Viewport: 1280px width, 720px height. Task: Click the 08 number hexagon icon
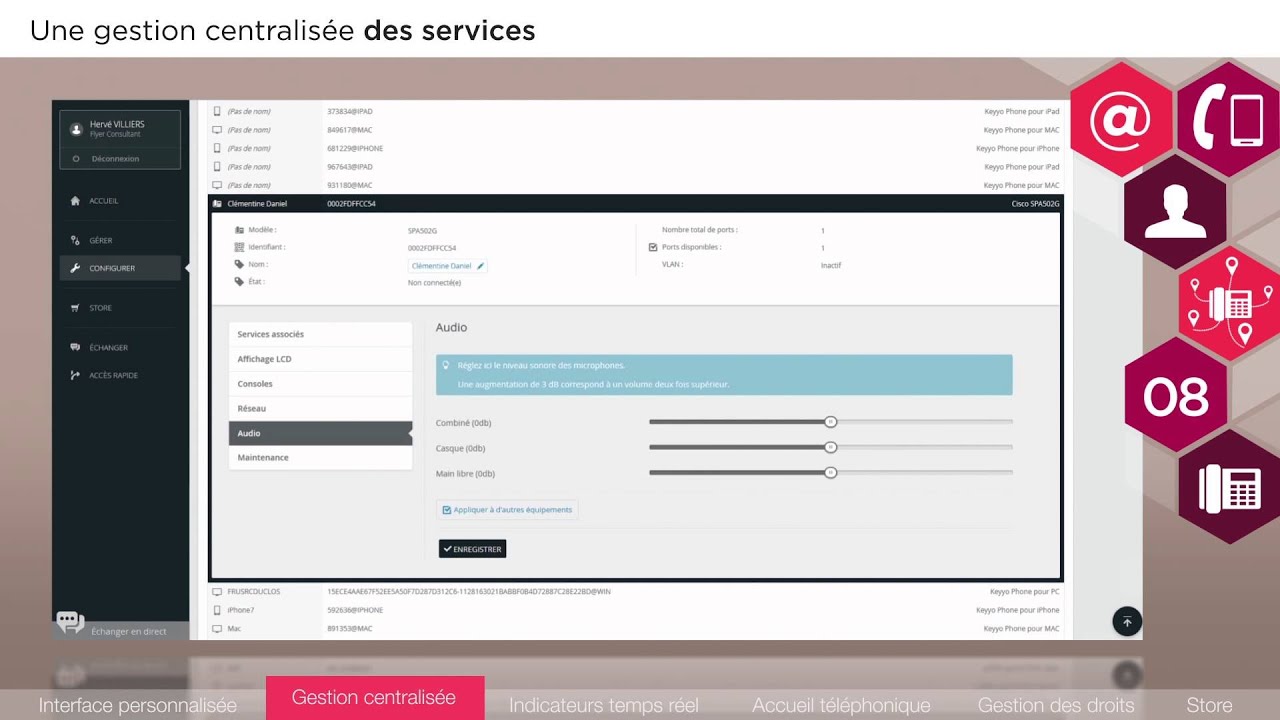pos(1176,396)
